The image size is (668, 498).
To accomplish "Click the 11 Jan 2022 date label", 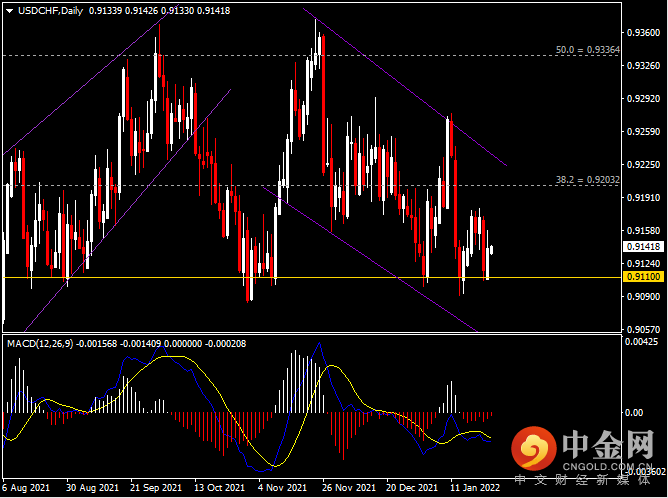I will [x=475, y=487].
